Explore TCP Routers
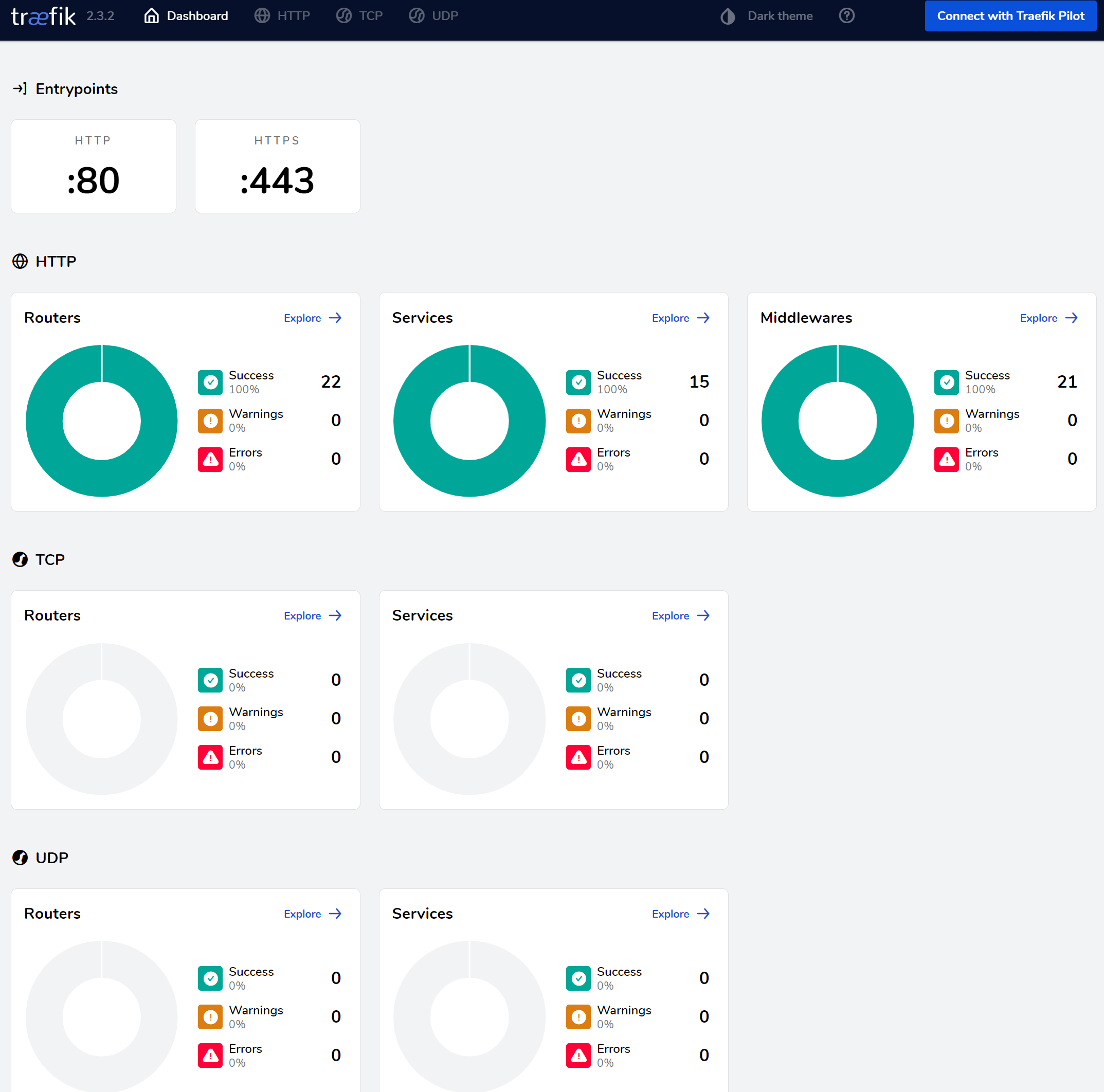The width and height of the screenshot is (1104, 1092). click(313, 616)
